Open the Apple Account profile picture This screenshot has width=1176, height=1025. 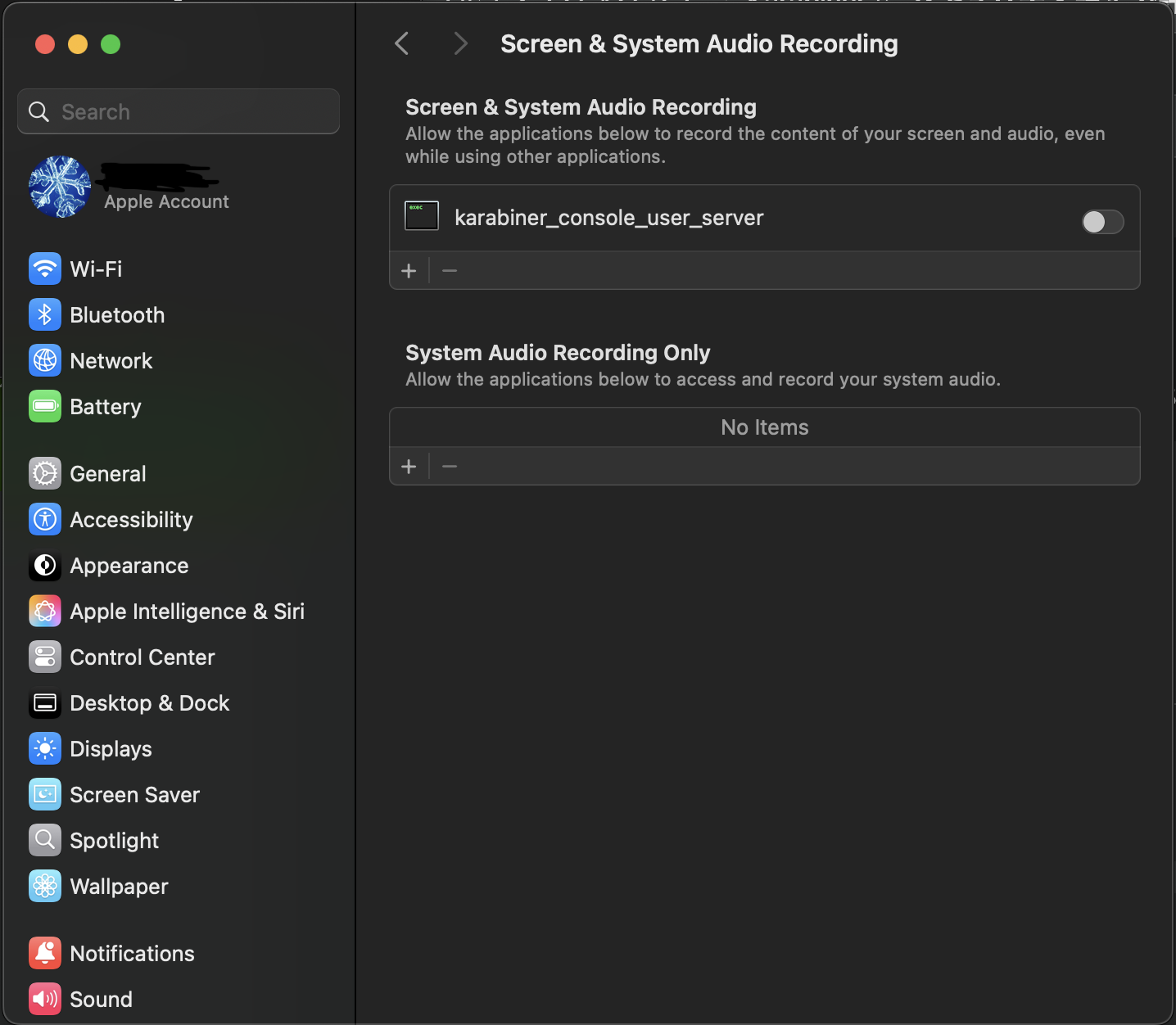pyautogui.click(x=60, y=187)
